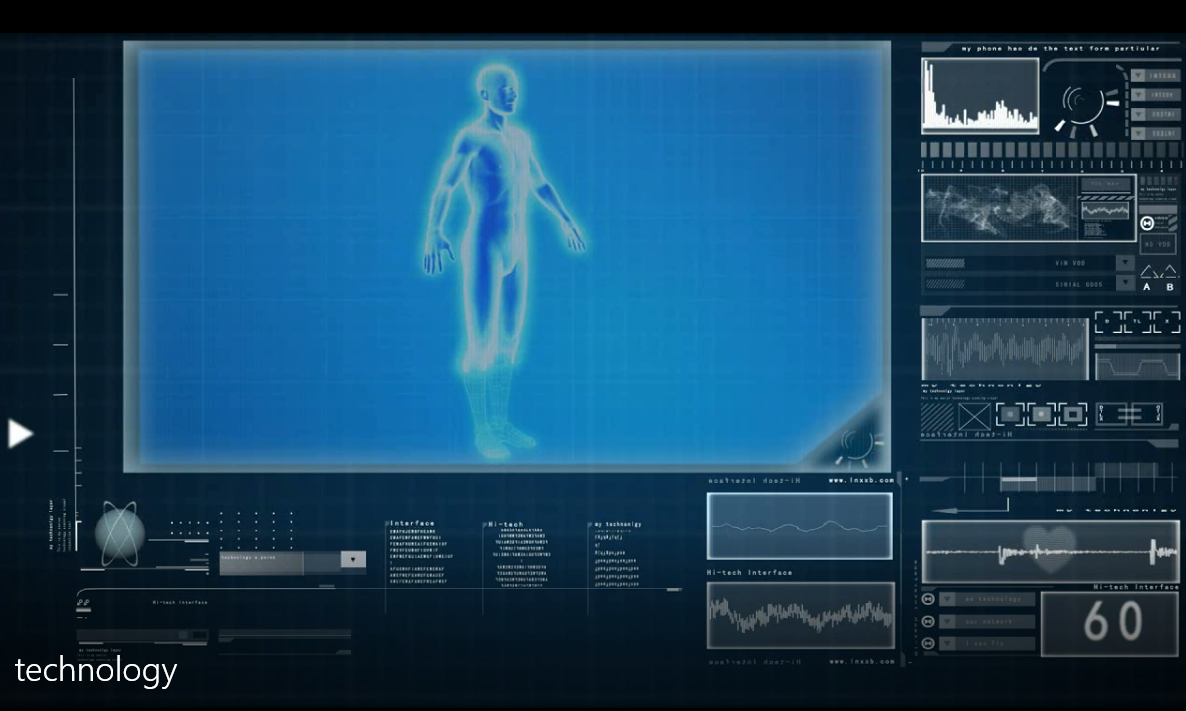
Task: Open the white bar histogram panel
Action: pos(980,95)
